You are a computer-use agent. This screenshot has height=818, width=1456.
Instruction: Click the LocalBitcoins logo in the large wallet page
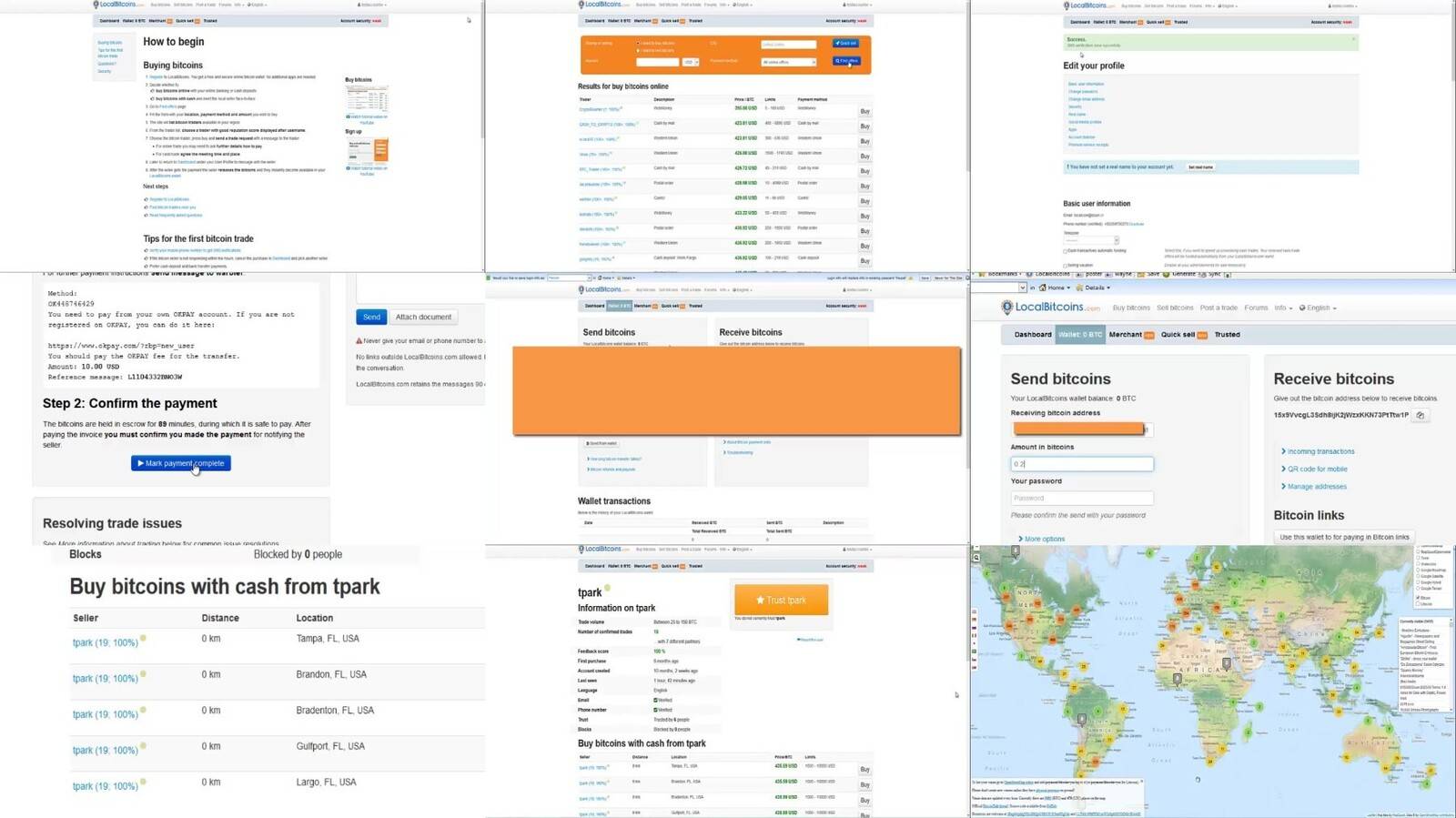tap(1051, 308)
